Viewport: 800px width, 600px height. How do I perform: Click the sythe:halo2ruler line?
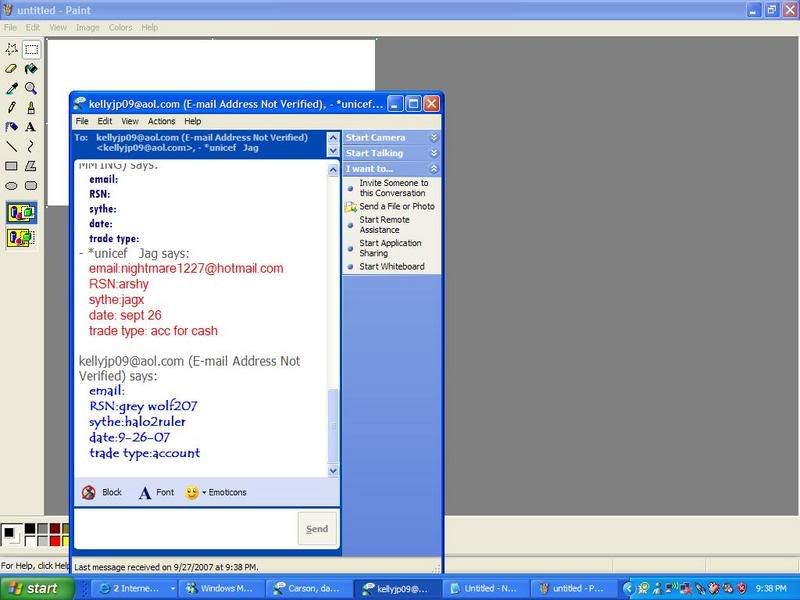pos(137,422)
